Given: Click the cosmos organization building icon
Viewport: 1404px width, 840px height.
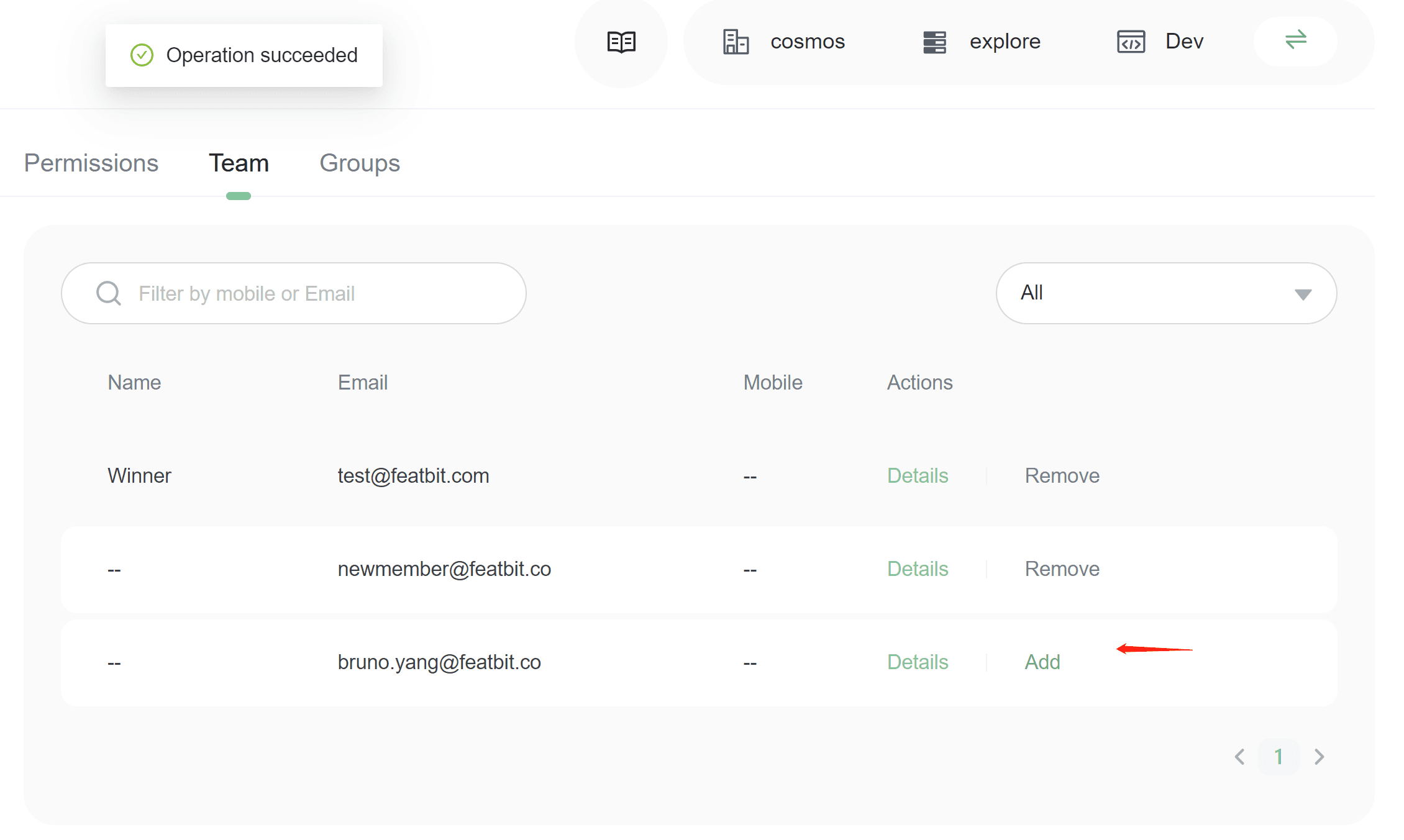Looking at the screenshot, I should tap(736, 42).
